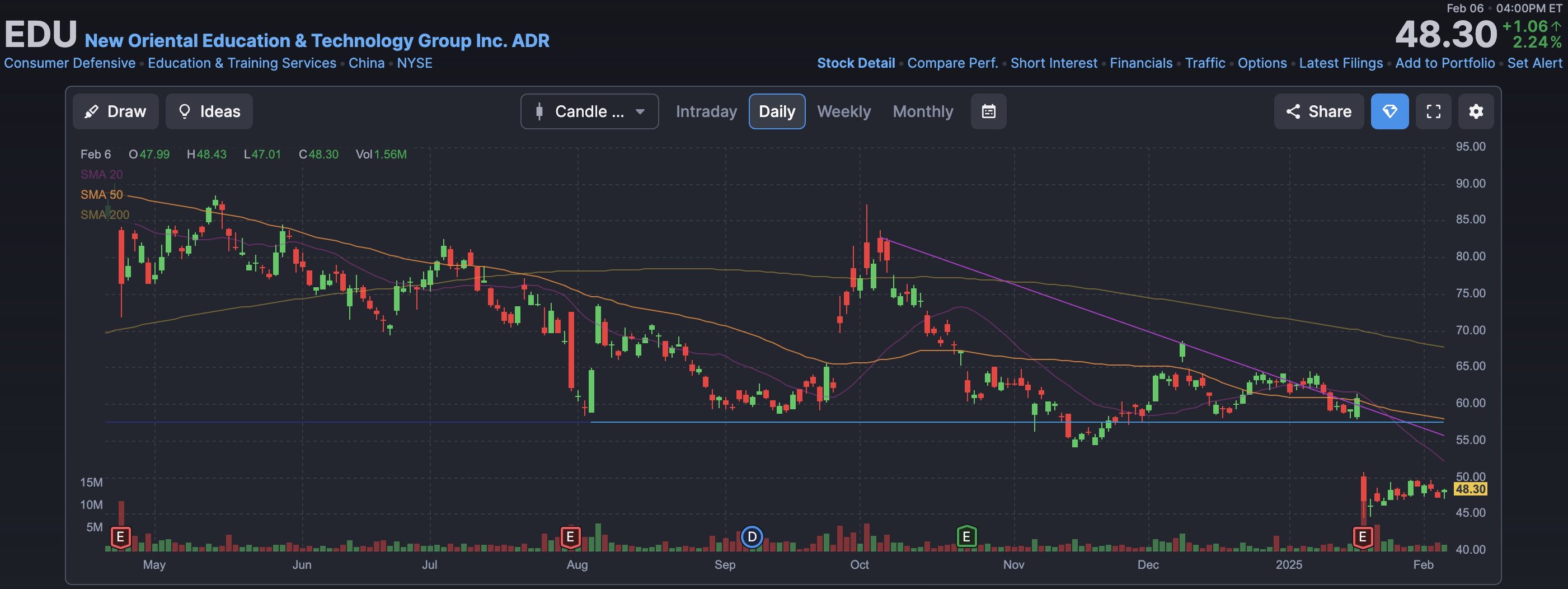
Task: Click the September dividend D marker
Action: click(x=752, y=537)
